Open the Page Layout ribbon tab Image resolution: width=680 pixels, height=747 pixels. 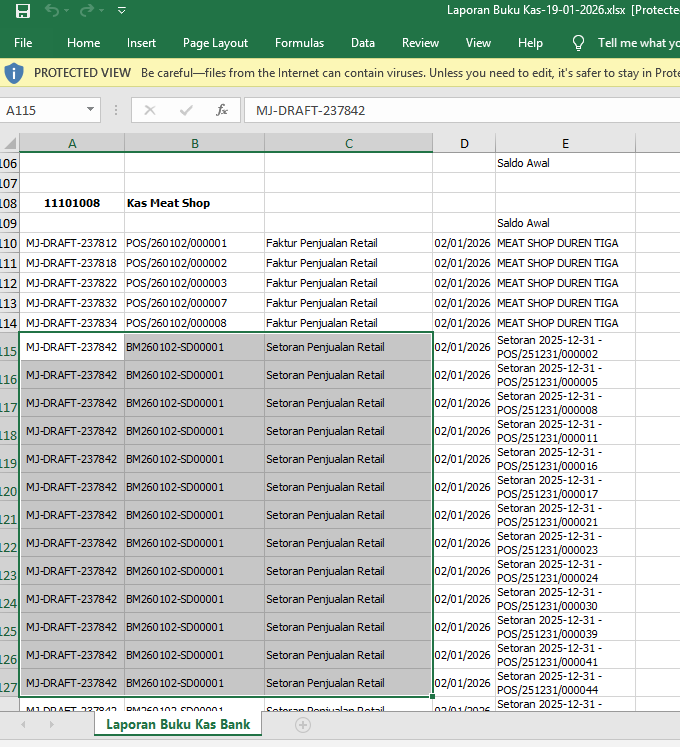(x=215, y=43)
